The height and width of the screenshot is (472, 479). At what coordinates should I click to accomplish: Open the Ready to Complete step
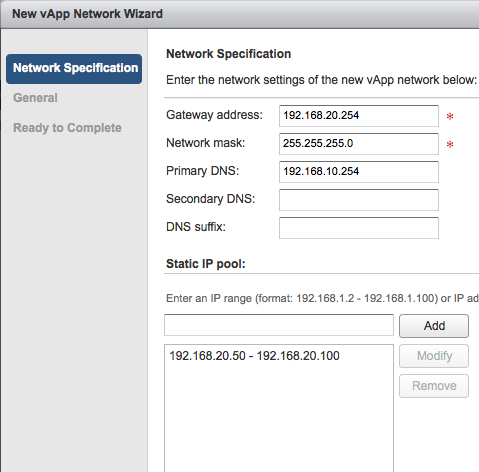point(67,128)
